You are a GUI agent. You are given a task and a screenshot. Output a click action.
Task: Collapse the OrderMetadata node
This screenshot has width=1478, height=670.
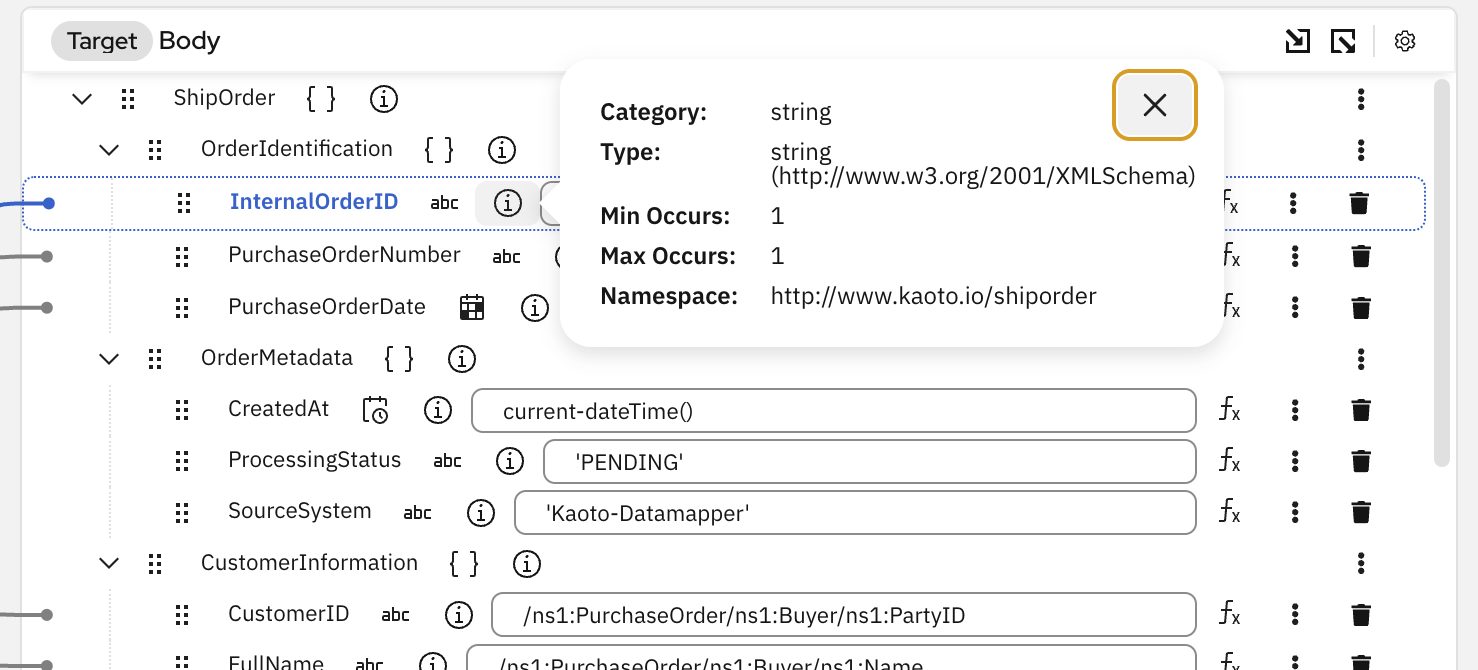point(109,358)
